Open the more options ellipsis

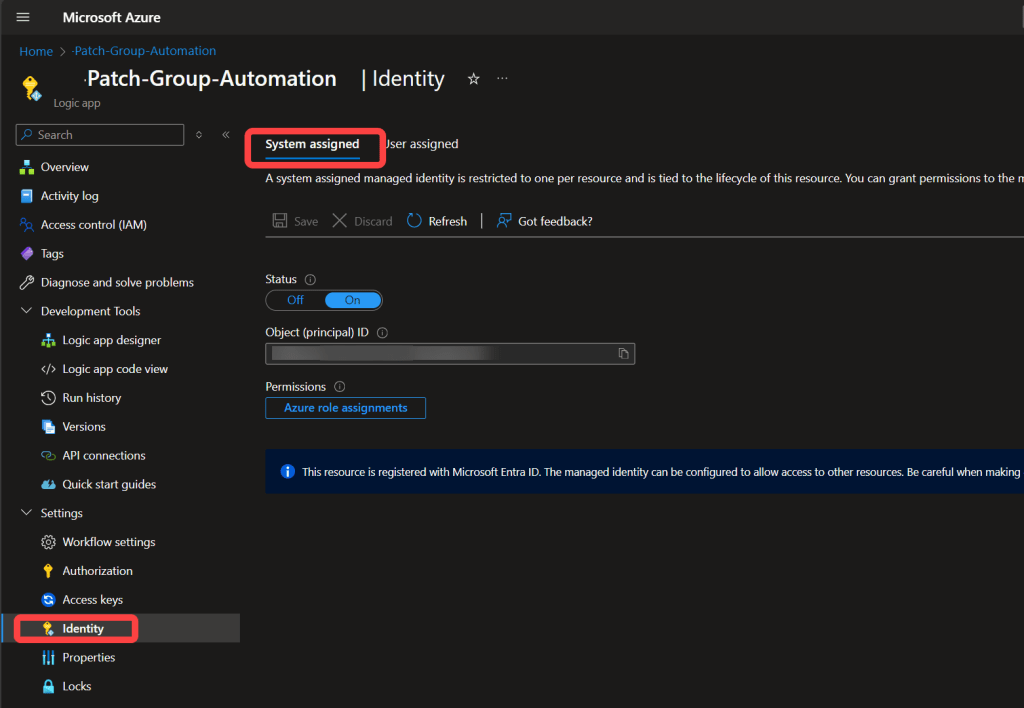tap(502, 79)
